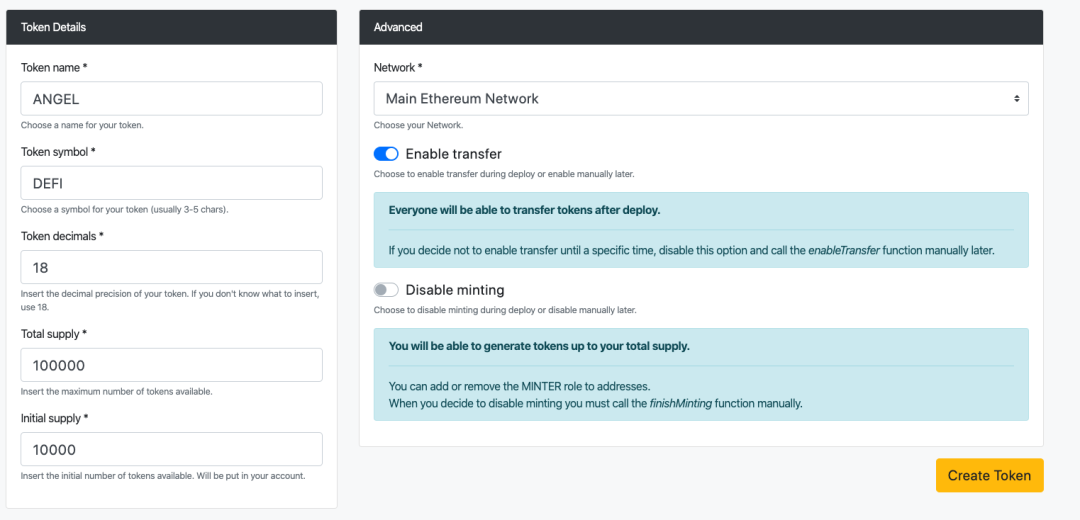The image size is (1080, 520).
Task: Click the "Token name *" field label
Action: pos(54,68)
